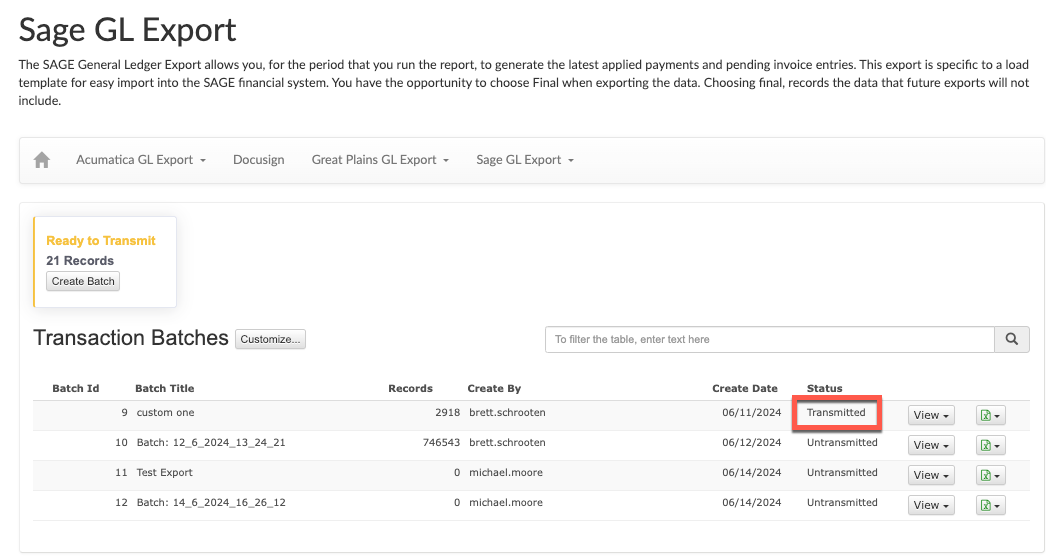Screen dimensions: 1046x557
Task: Open Excel export dropdown for Test Export
Action: (x=990, y=476)
